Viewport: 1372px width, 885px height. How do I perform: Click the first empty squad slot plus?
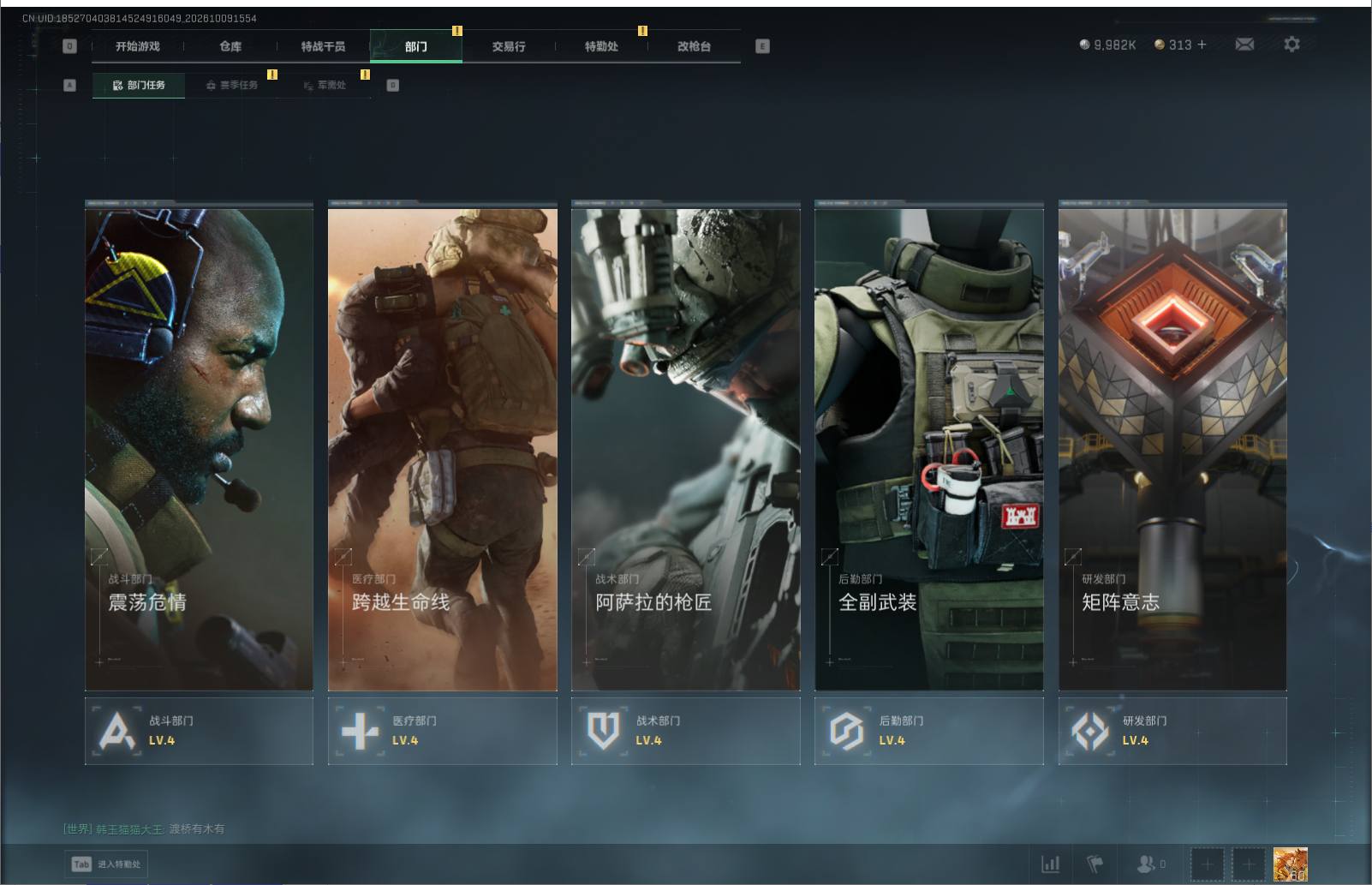point(1208,864)
